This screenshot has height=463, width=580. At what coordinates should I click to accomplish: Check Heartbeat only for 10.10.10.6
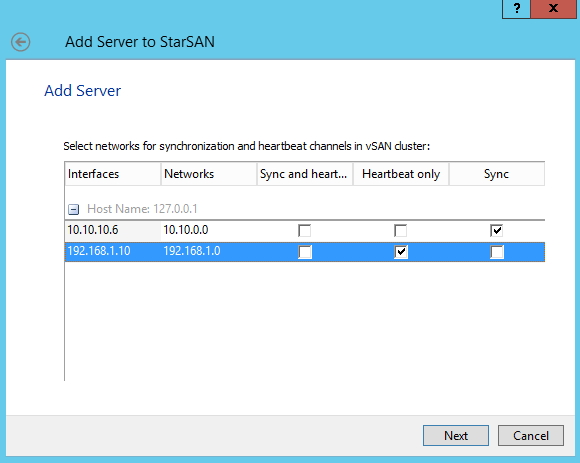tap(401, 230)
